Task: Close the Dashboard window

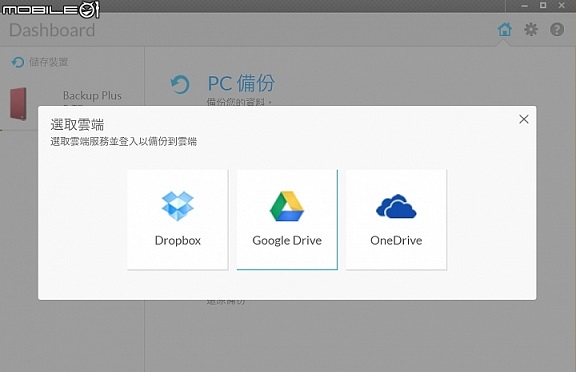Action: 562,5
